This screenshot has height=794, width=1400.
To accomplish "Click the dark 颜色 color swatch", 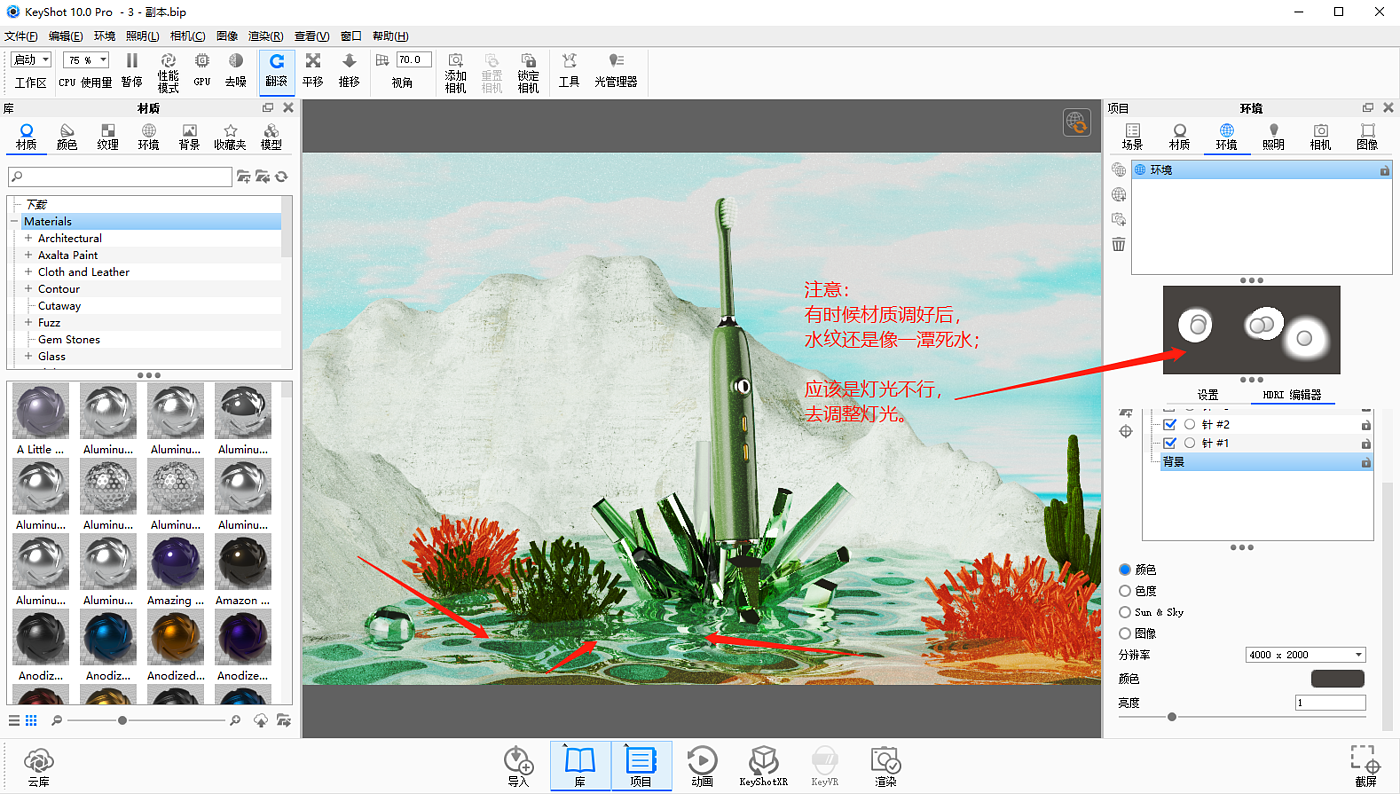I will (1337, 679).
